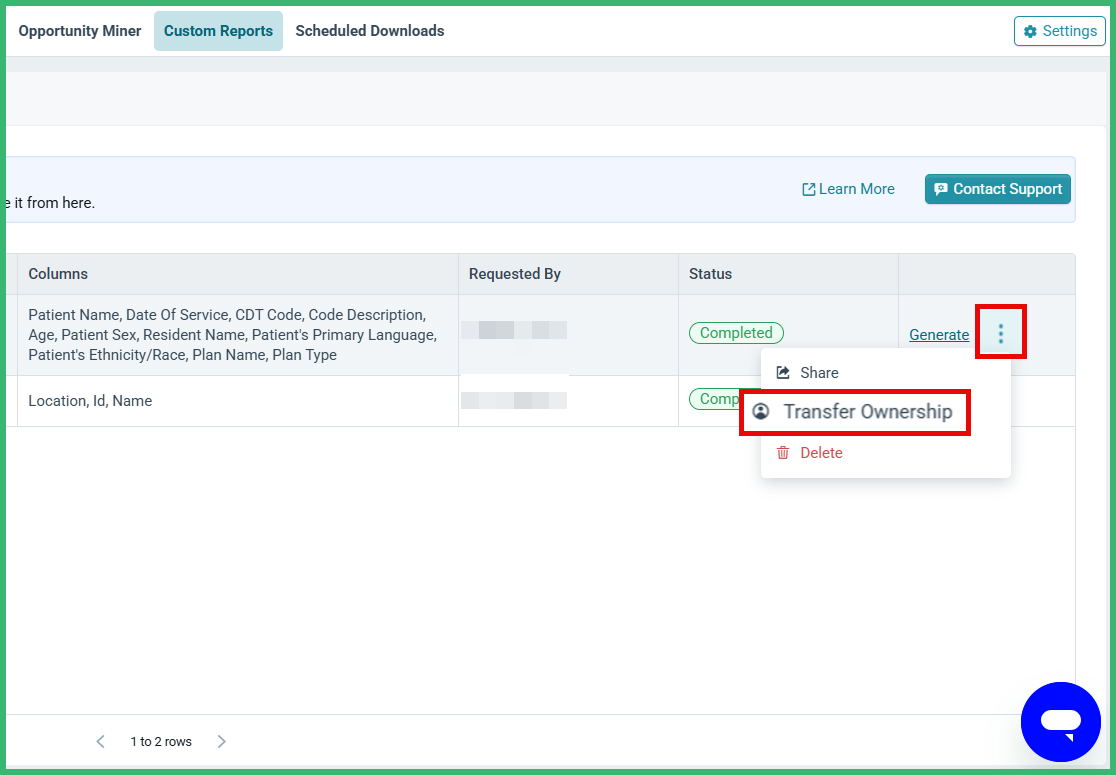
Task: Click the left pagination chevron
Action: click(x=100, y=741)
